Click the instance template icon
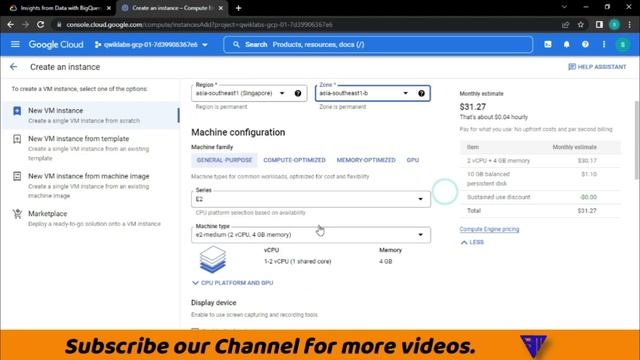 click(17, 139)
